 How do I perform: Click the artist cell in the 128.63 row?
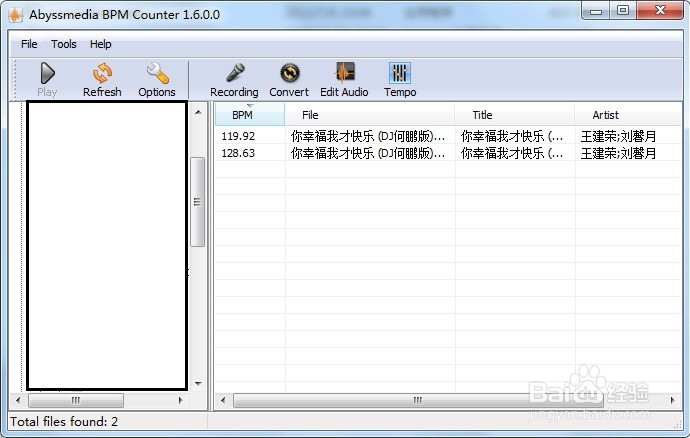(618, 153)
